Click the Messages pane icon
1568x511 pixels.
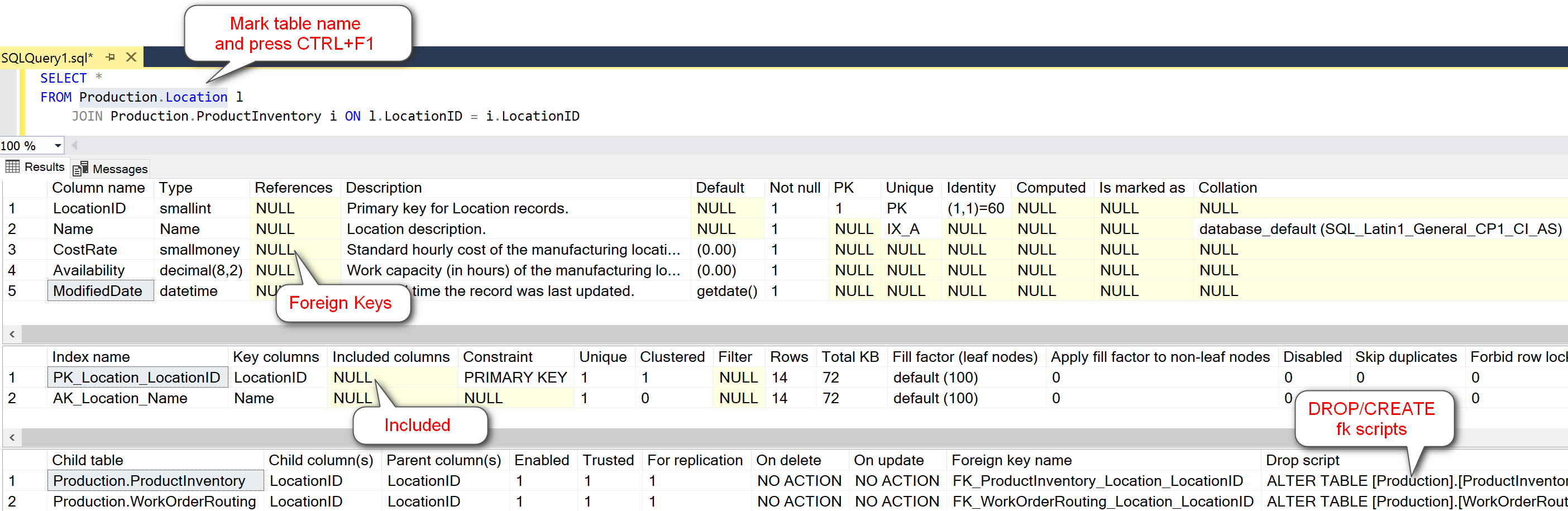click(x=80, y=168)
